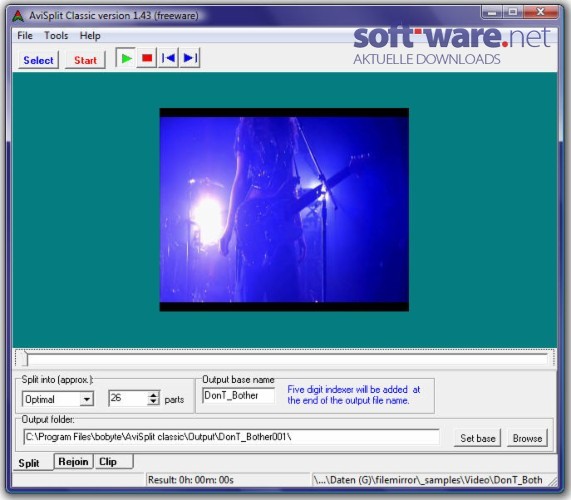
Task: Browse for an output folder
Action: pos(527,438)
